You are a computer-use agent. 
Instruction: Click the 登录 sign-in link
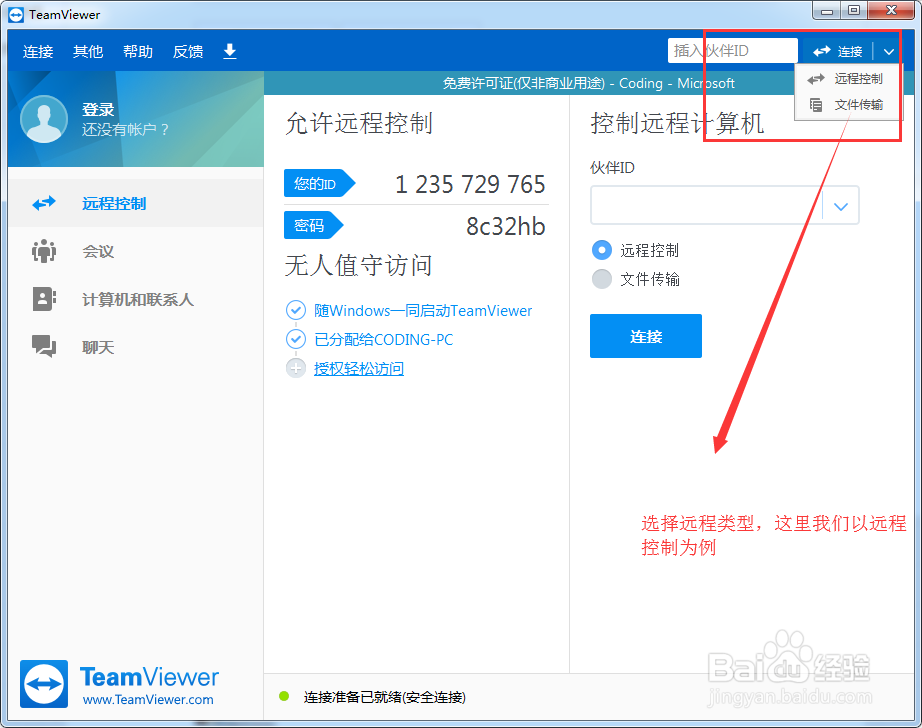tap(98, 109)
